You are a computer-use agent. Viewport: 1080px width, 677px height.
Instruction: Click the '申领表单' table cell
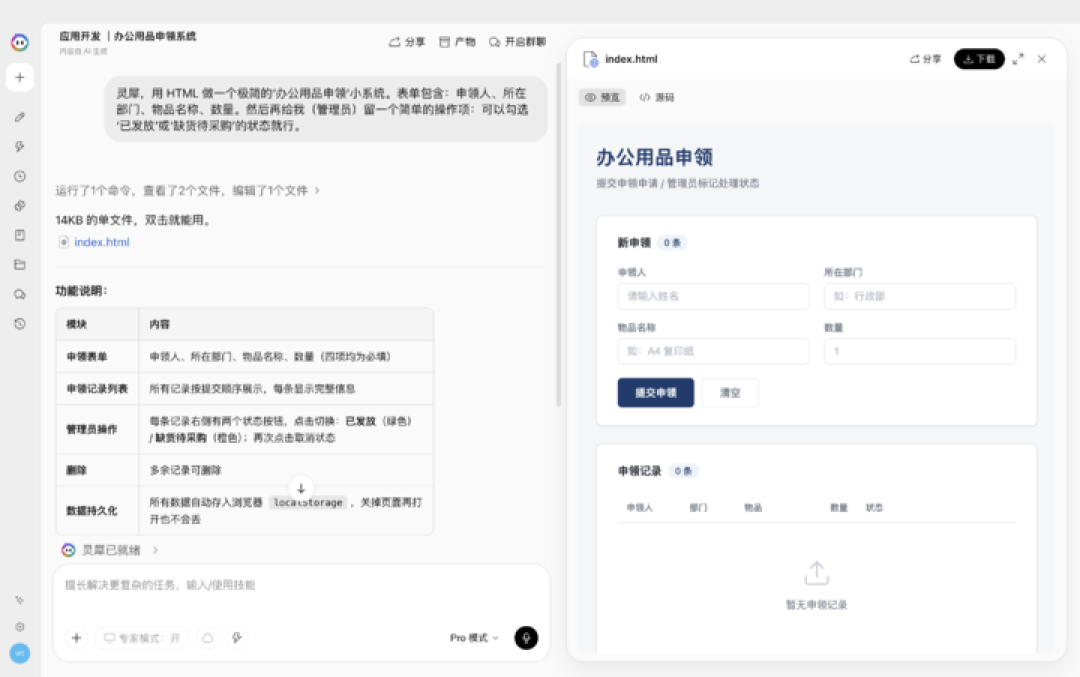click(x=97, y=357)
